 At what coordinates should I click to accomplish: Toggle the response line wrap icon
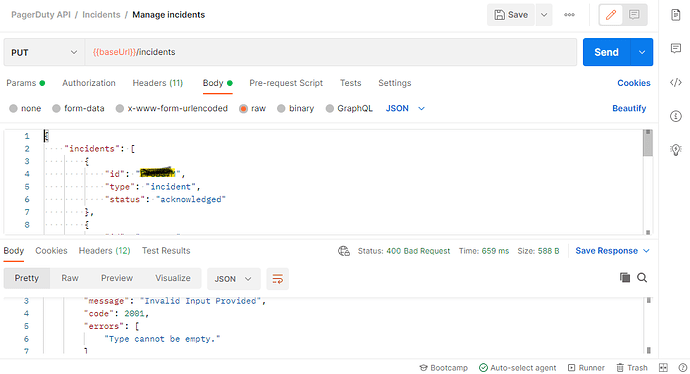(278, 279)
